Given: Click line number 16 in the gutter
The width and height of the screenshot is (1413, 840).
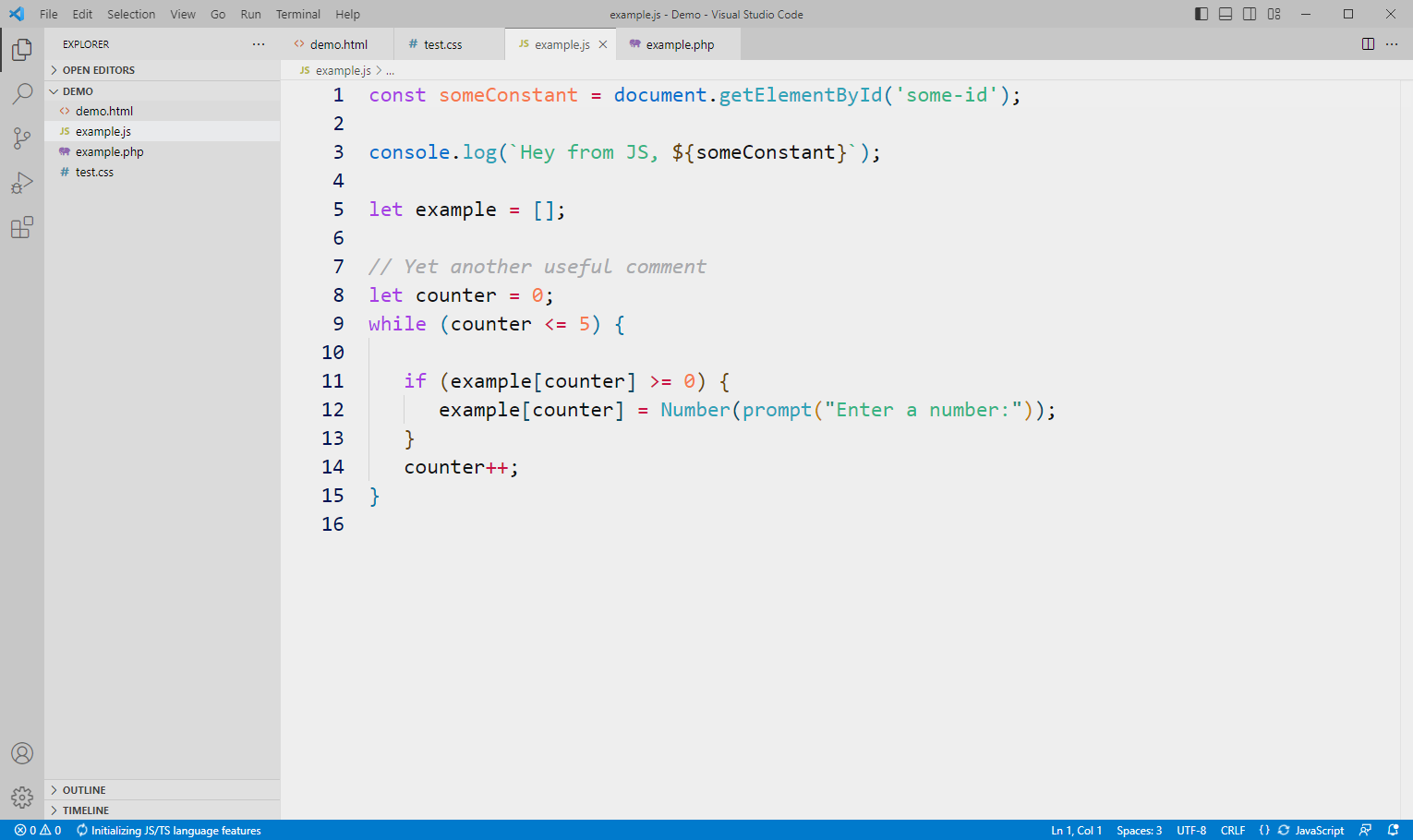Looking at the screenshot, I should click(x=332, y=524).
